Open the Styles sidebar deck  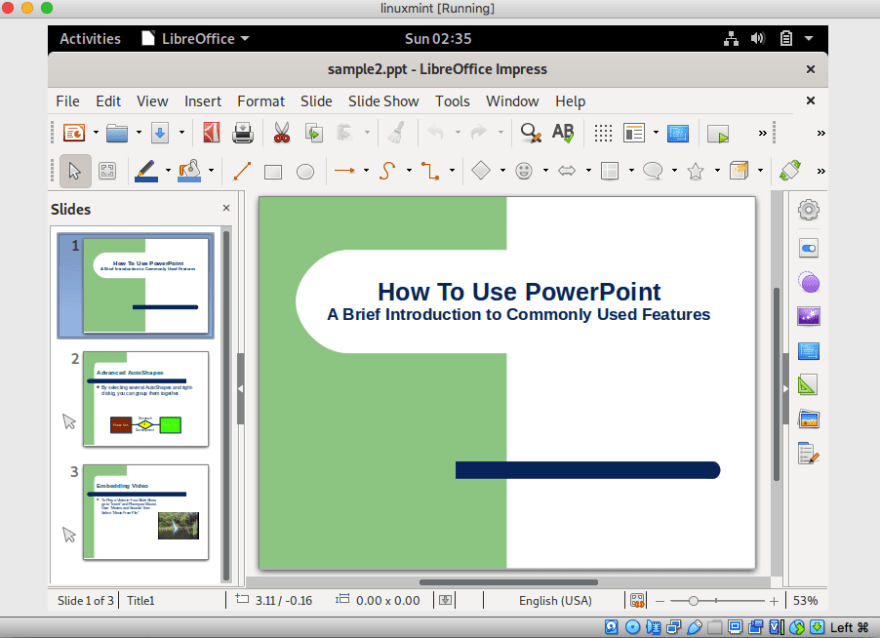807,385
